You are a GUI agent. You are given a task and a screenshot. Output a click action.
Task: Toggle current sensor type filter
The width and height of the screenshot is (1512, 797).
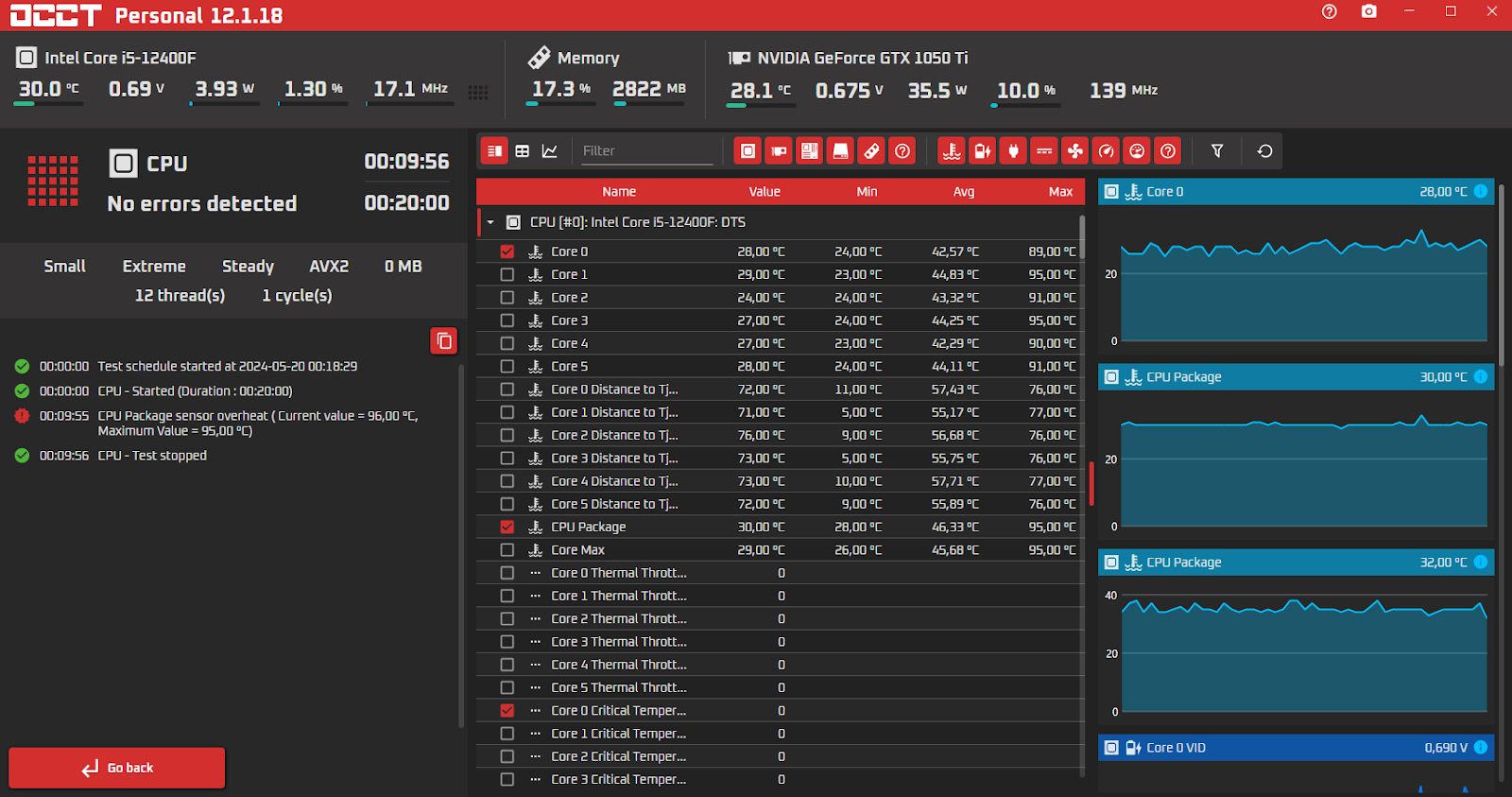point(1044,151)
